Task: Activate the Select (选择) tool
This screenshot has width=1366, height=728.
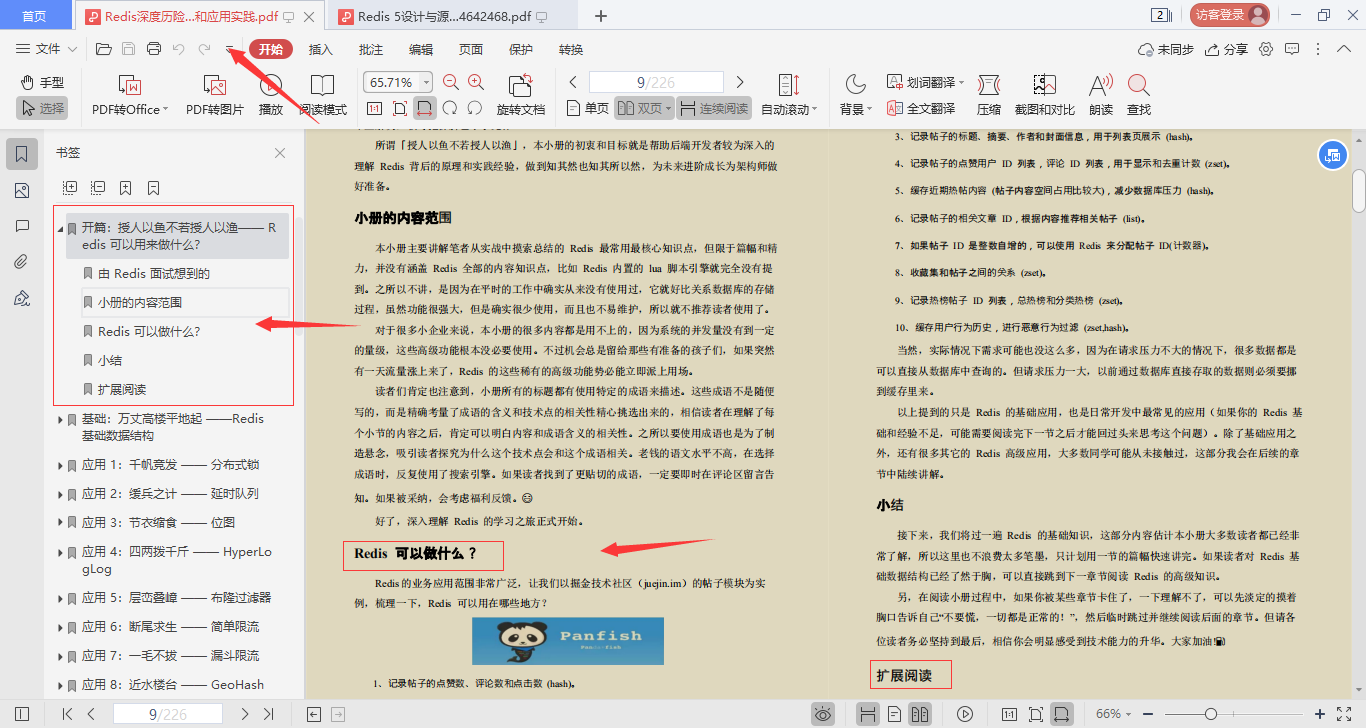Action: coord(42,108)
